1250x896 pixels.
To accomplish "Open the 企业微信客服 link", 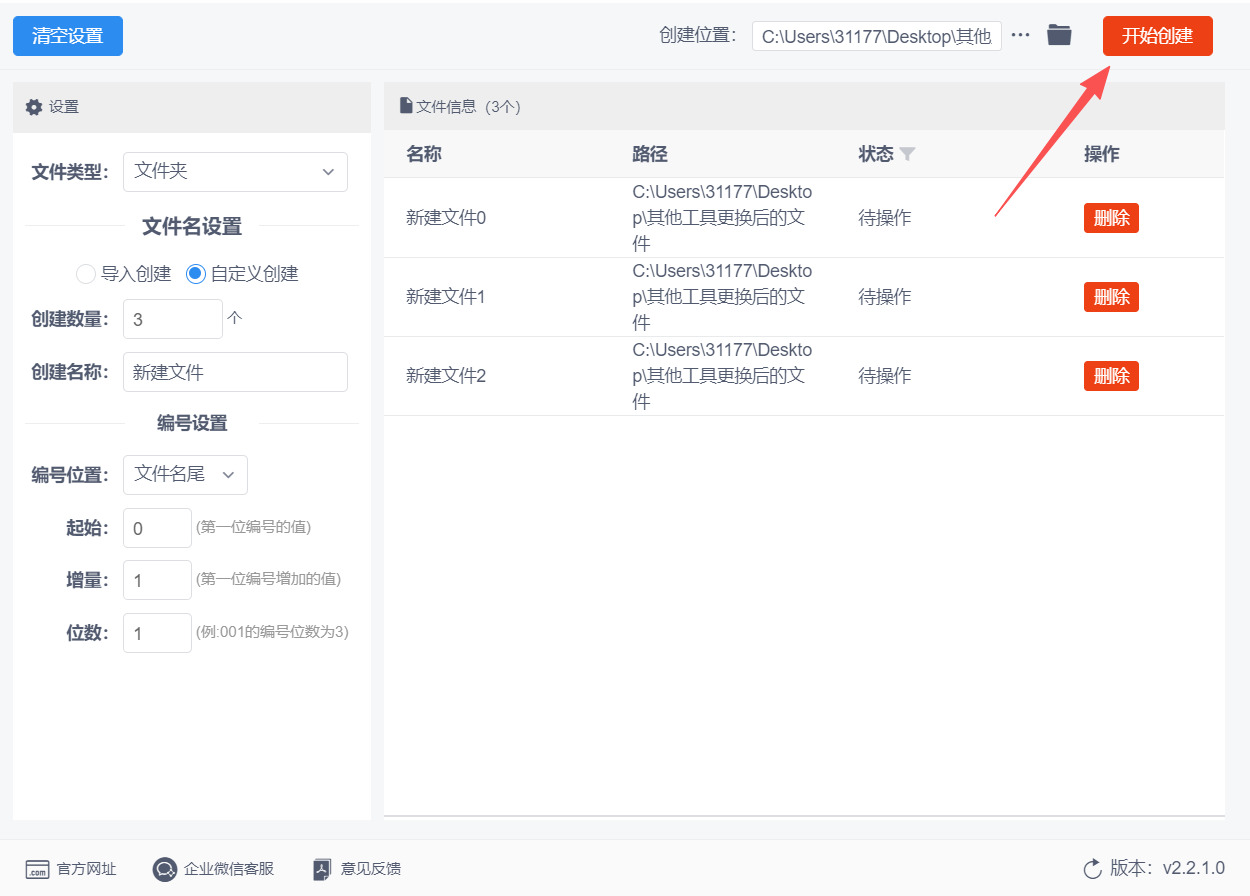I will click(x=228, y=869).
